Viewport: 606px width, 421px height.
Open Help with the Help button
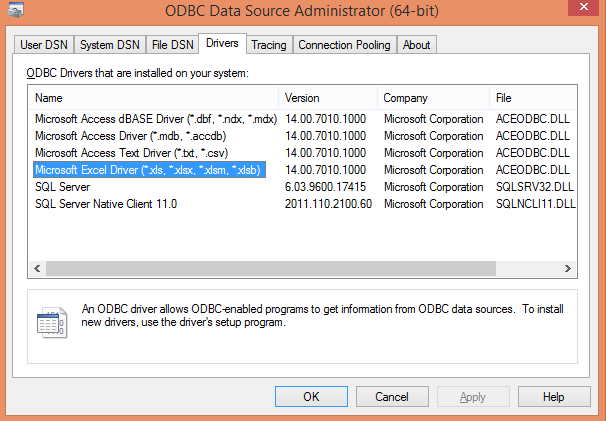[553, 396]
